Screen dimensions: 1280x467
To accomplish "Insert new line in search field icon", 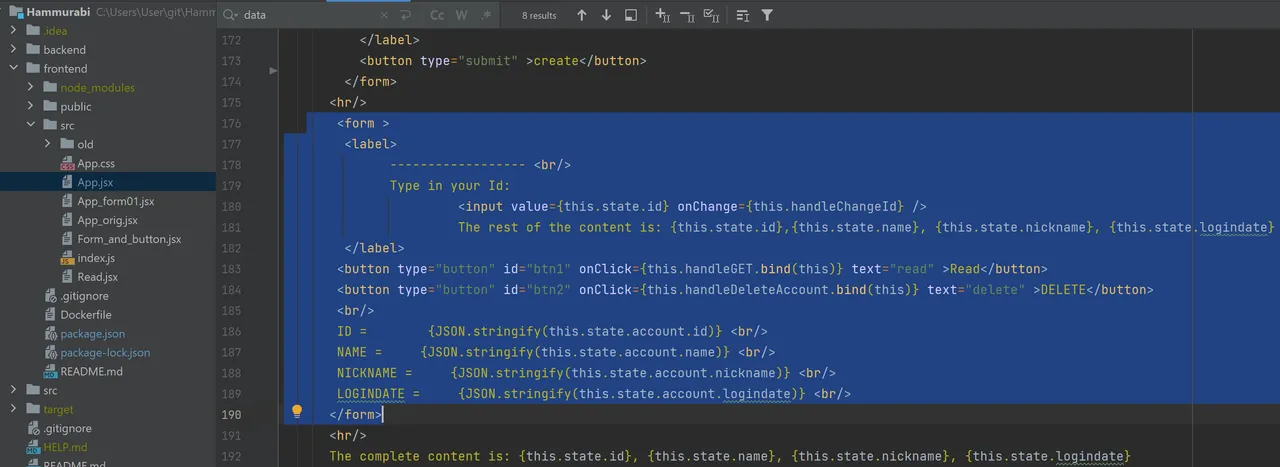I will coord(405,15).
